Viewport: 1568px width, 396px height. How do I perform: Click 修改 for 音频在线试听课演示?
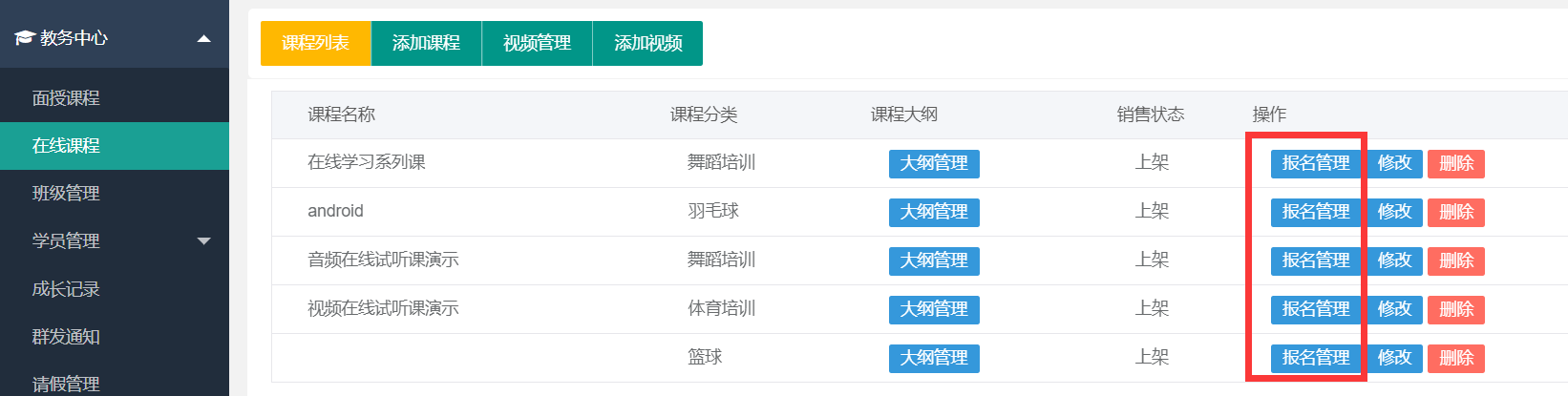pyautogui.click(x=1394, y=261)
